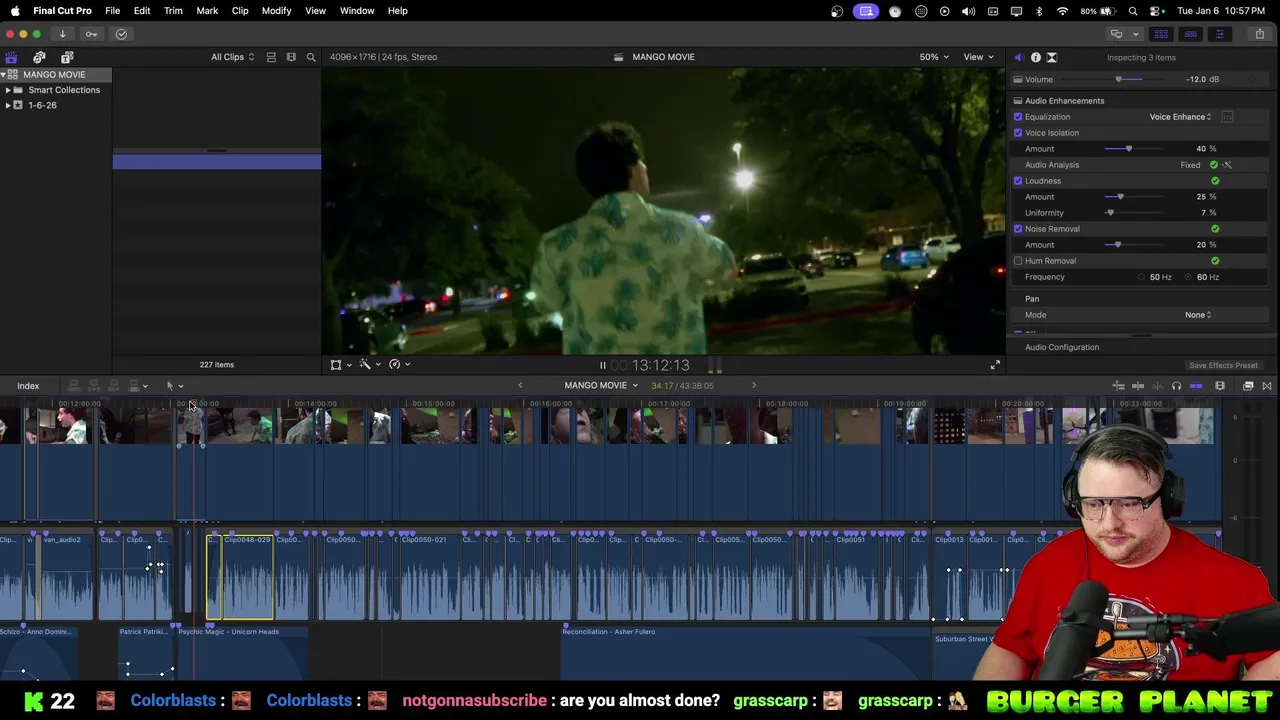Open the Clip menu
Viewport: 1280px width, 720px height.
240,11
